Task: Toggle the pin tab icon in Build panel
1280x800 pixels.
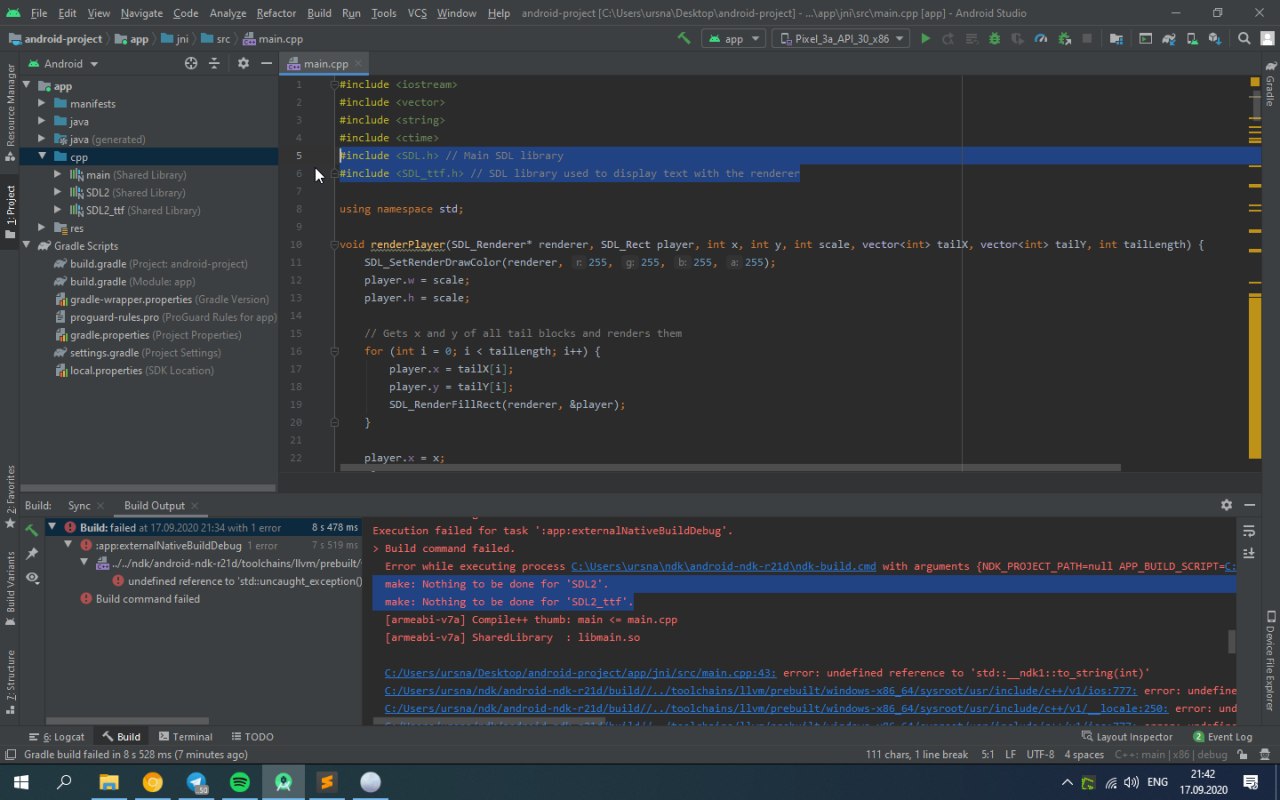Action: click(32, 553)
